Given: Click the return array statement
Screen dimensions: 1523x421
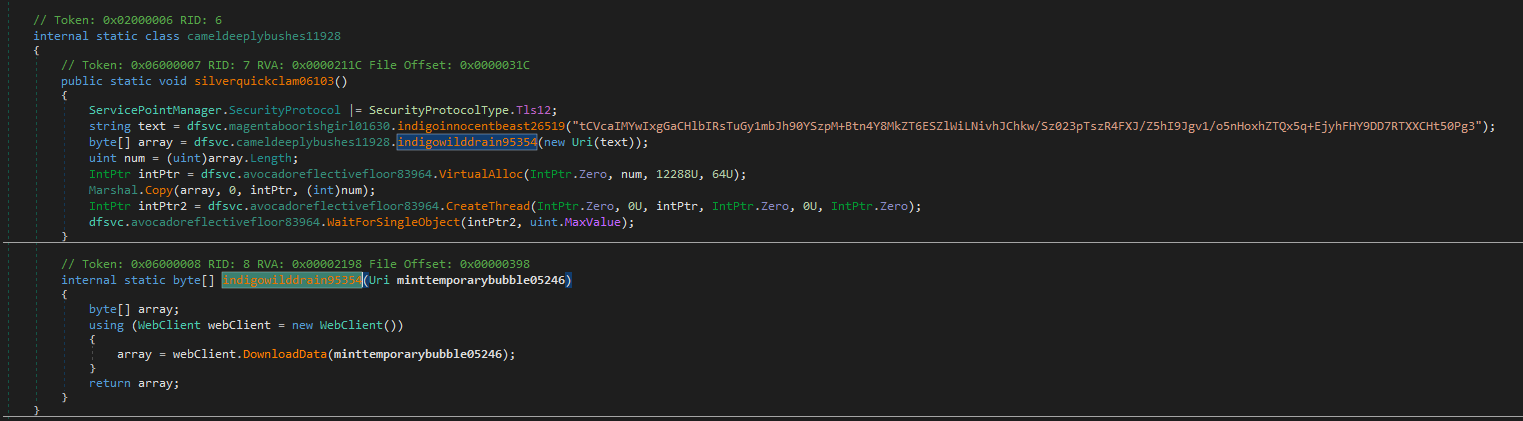Looking at the screenshot, I should [x=134, y=384].
